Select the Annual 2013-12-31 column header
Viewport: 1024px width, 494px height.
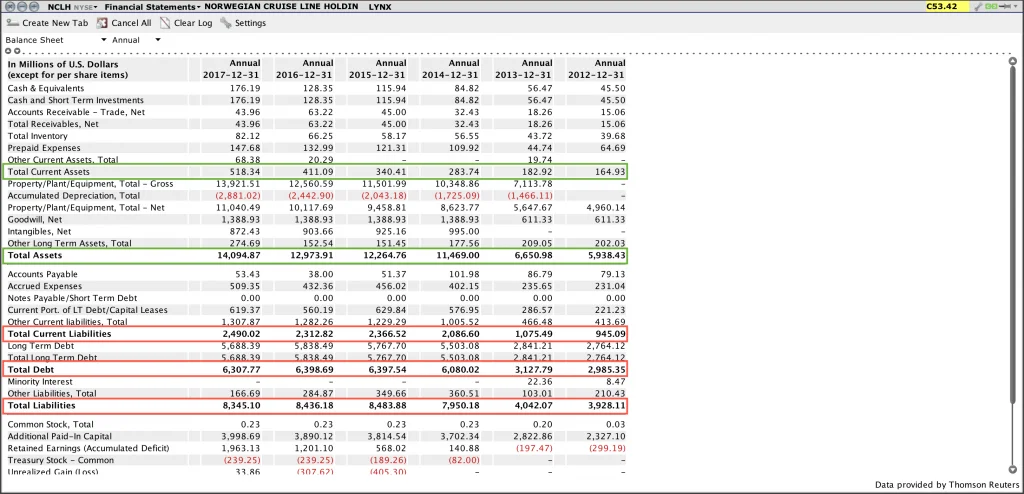[x=524, y=69]
